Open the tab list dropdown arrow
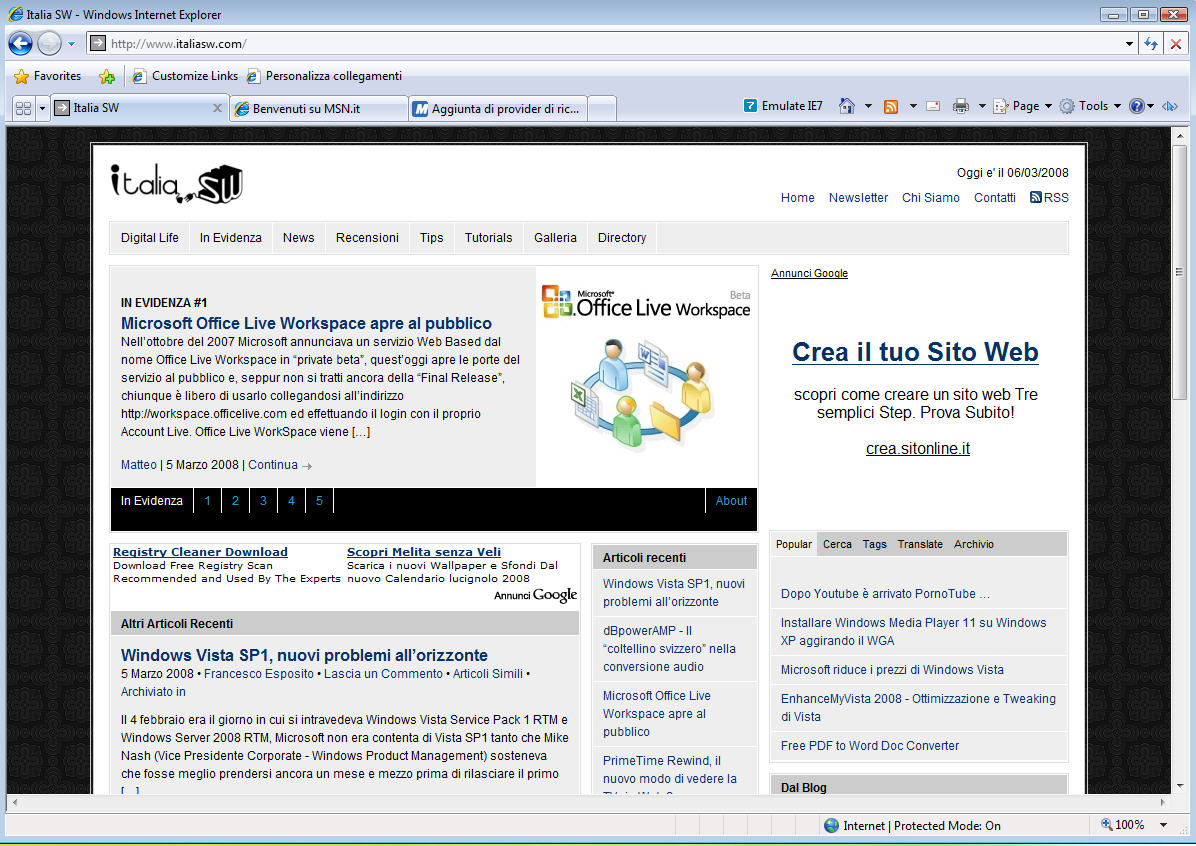The image size is (1196, 846). tap(43, 108)
